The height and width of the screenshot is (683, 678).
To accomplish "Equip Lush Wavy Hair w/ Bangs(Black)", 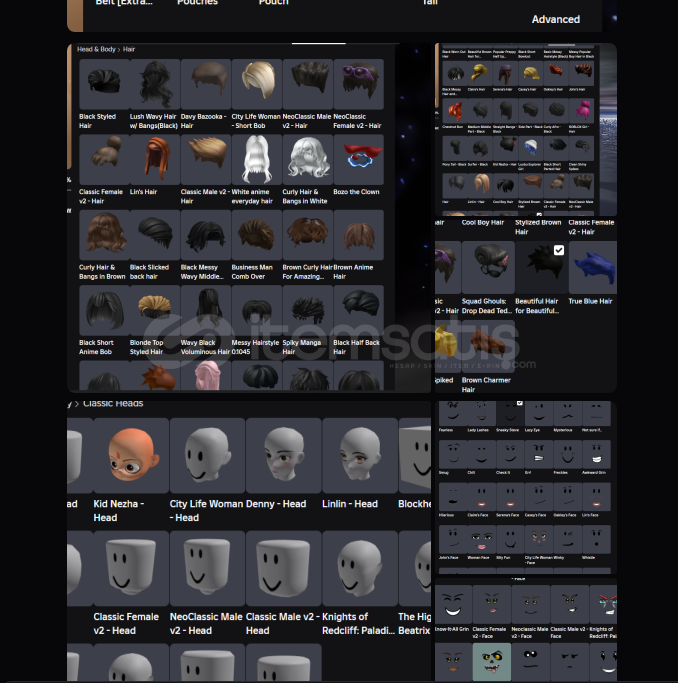I will coord(155,84).
